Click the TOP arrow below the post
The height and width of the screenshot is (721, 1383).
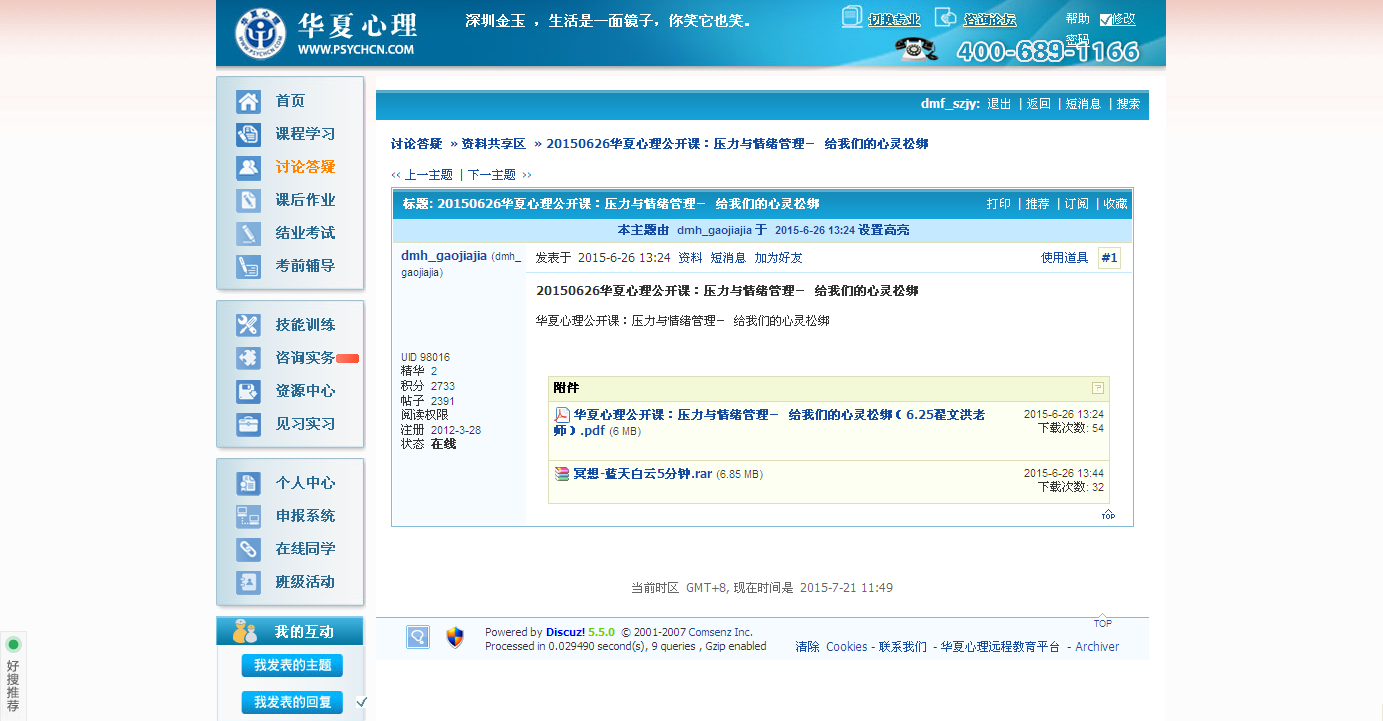(1108, 515)
